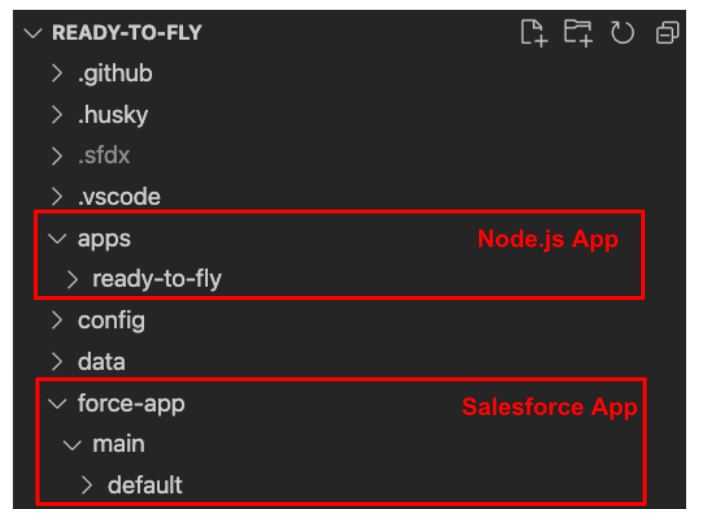
Task: Click the READY-TO-FLY workspace title
Action: click(127, 33)
